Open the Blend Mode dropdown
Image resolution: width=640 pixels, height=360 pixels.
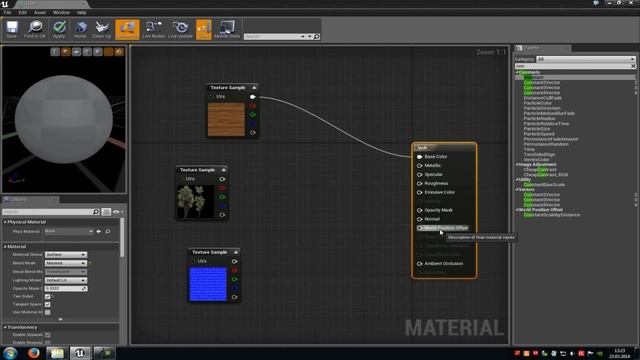tap(66, 263)
